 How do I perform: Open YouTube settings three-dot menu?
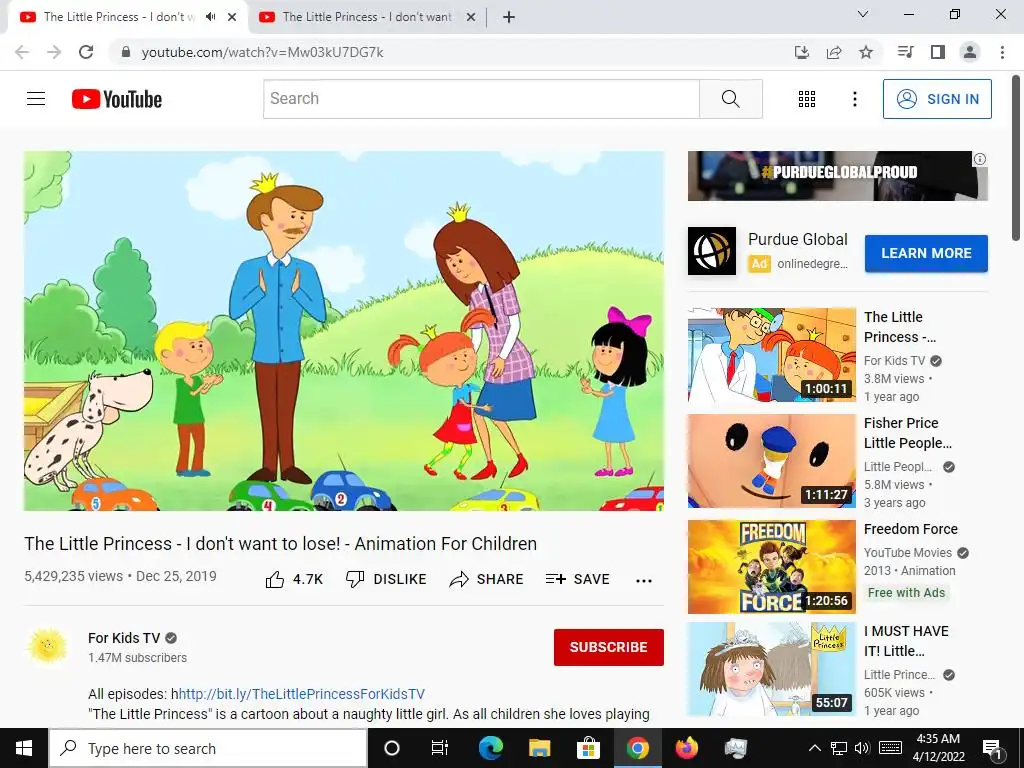(854, 99)
